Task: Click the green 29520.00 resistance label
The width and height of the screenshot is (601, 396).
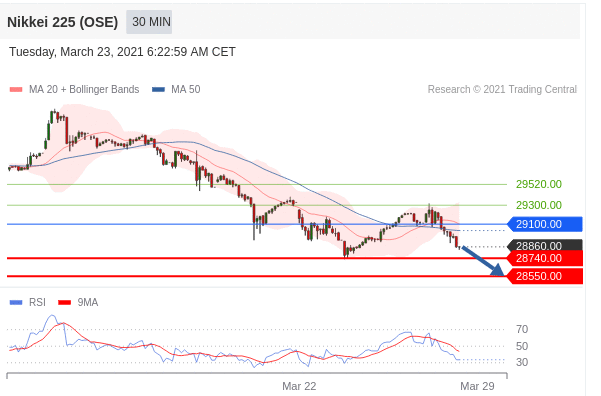Action: [x=539, y=184]
